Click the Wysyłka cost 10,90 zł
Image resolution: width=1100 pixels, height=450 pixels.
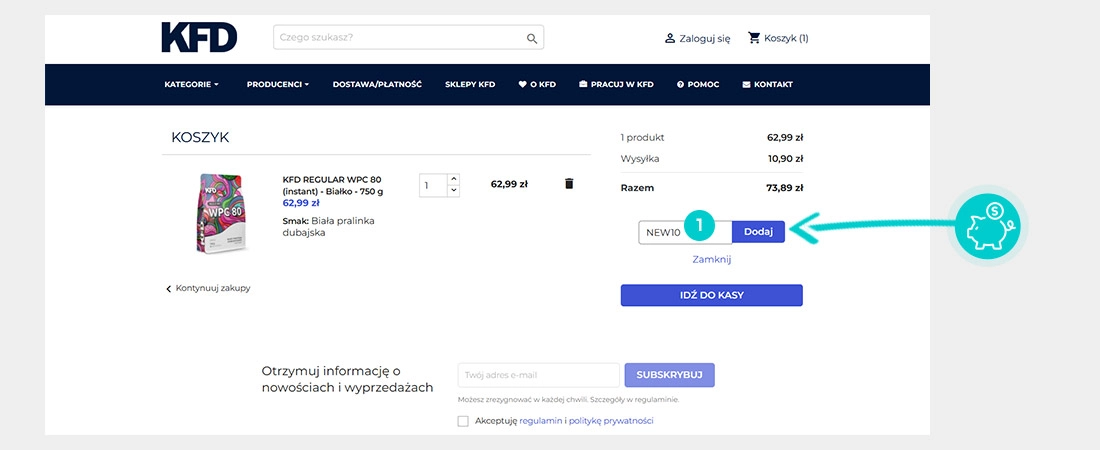point(786,159)
